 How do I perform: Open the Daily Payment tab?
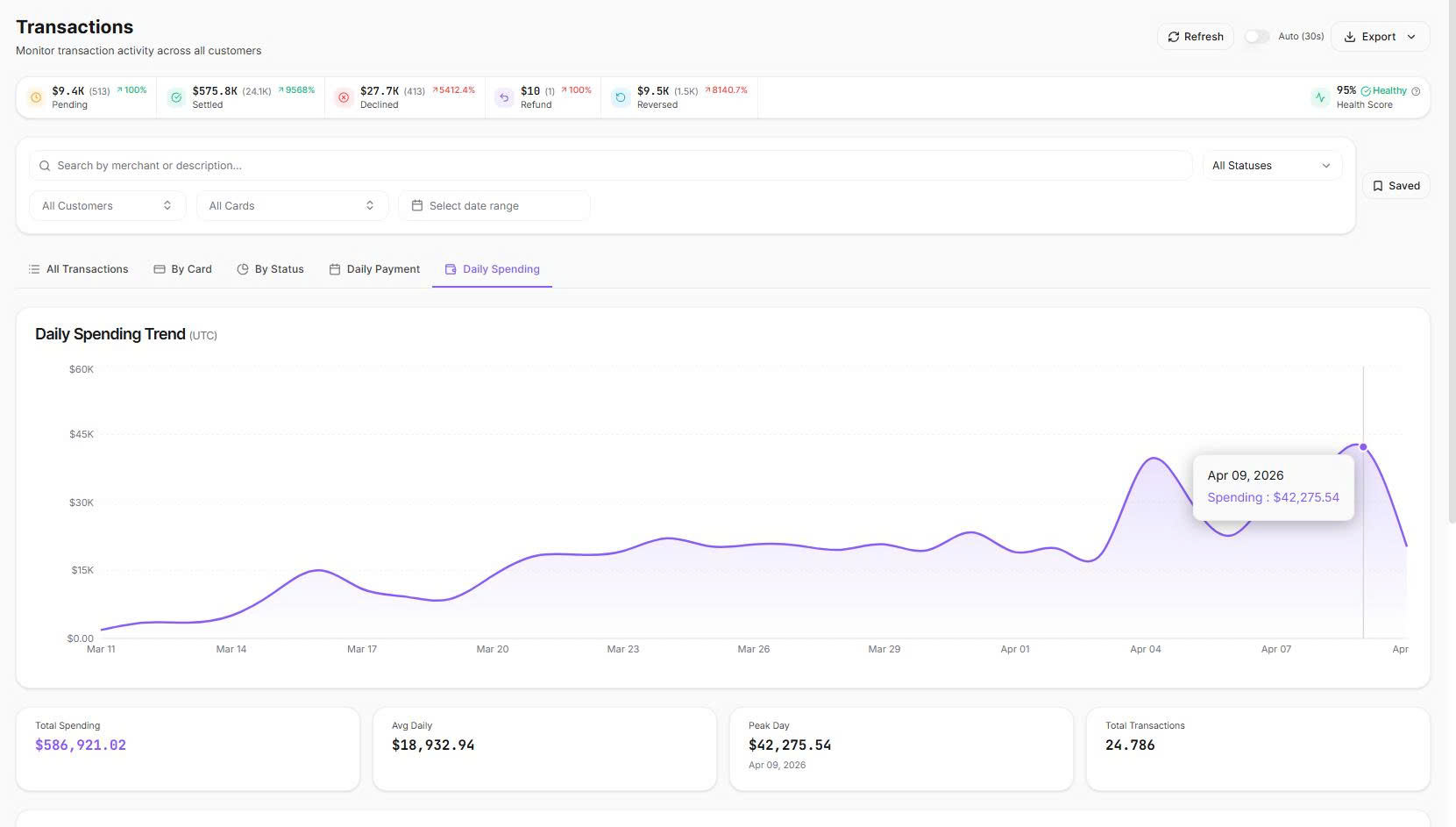pos(374,269)
